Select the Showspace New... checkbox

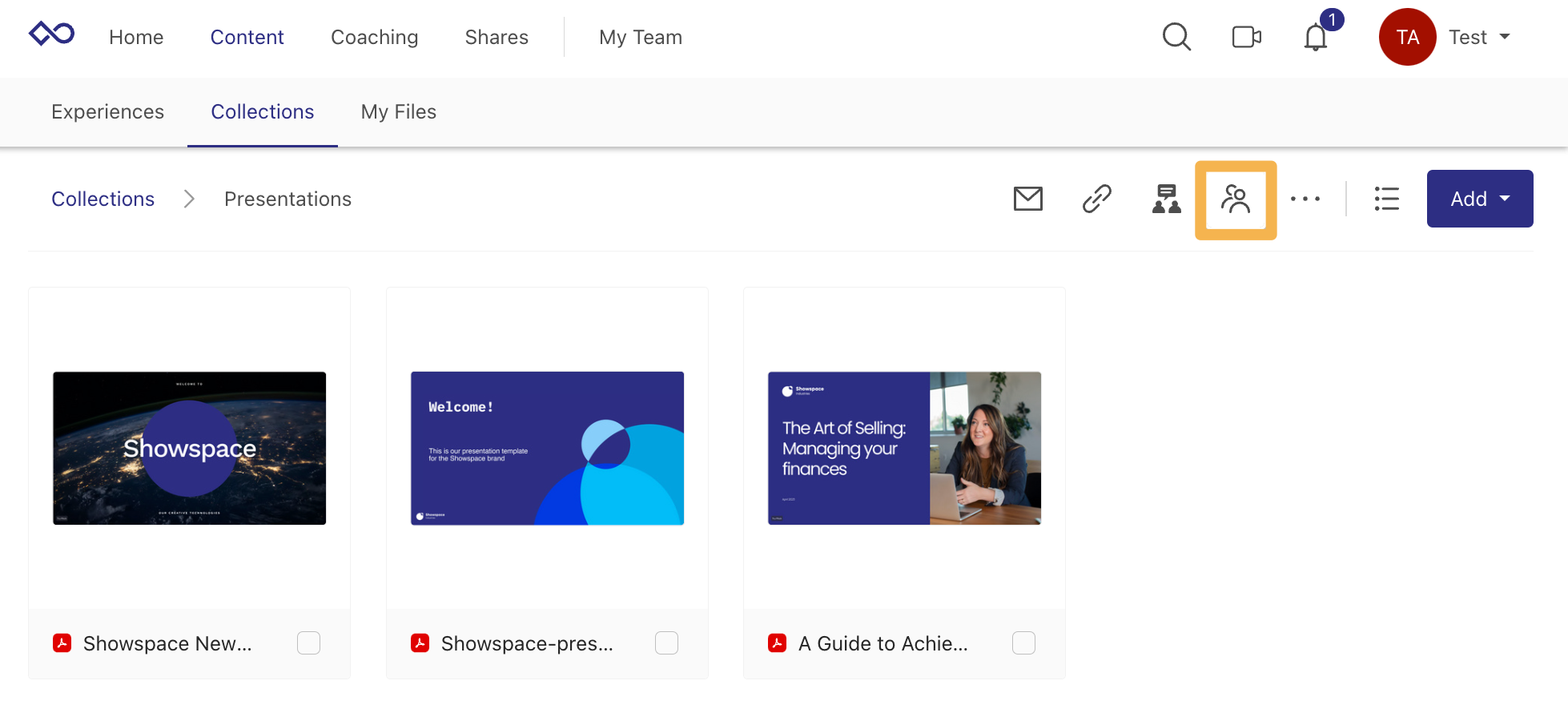tap(308, 642)
